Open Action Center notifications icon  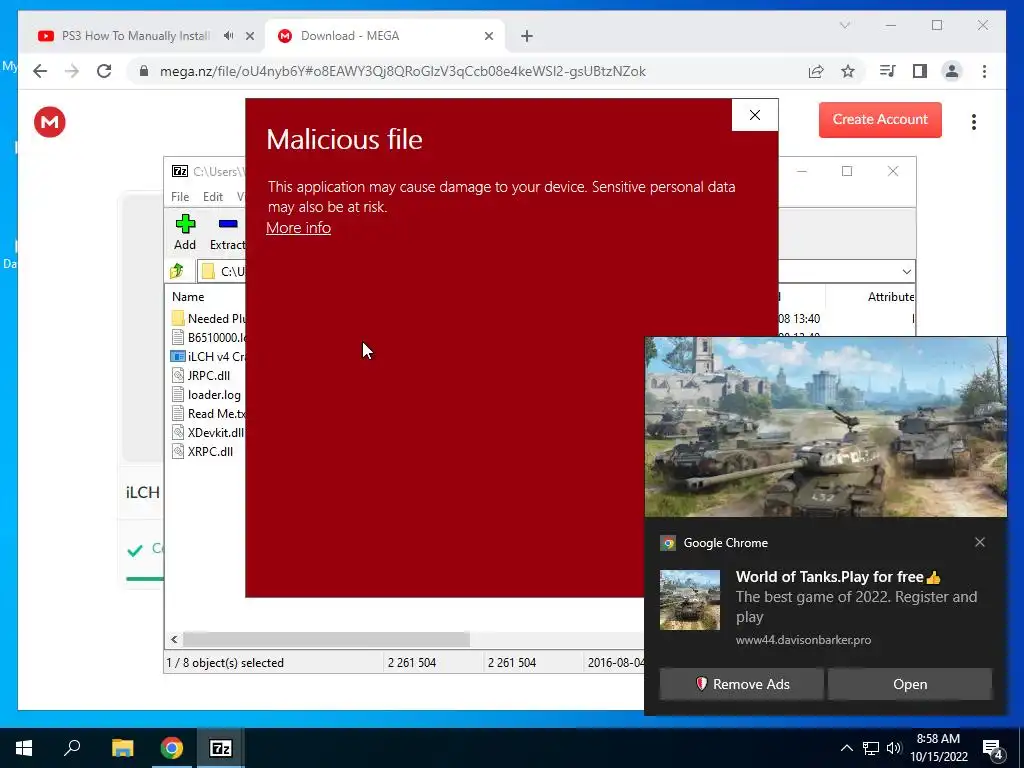click(993, 748)
